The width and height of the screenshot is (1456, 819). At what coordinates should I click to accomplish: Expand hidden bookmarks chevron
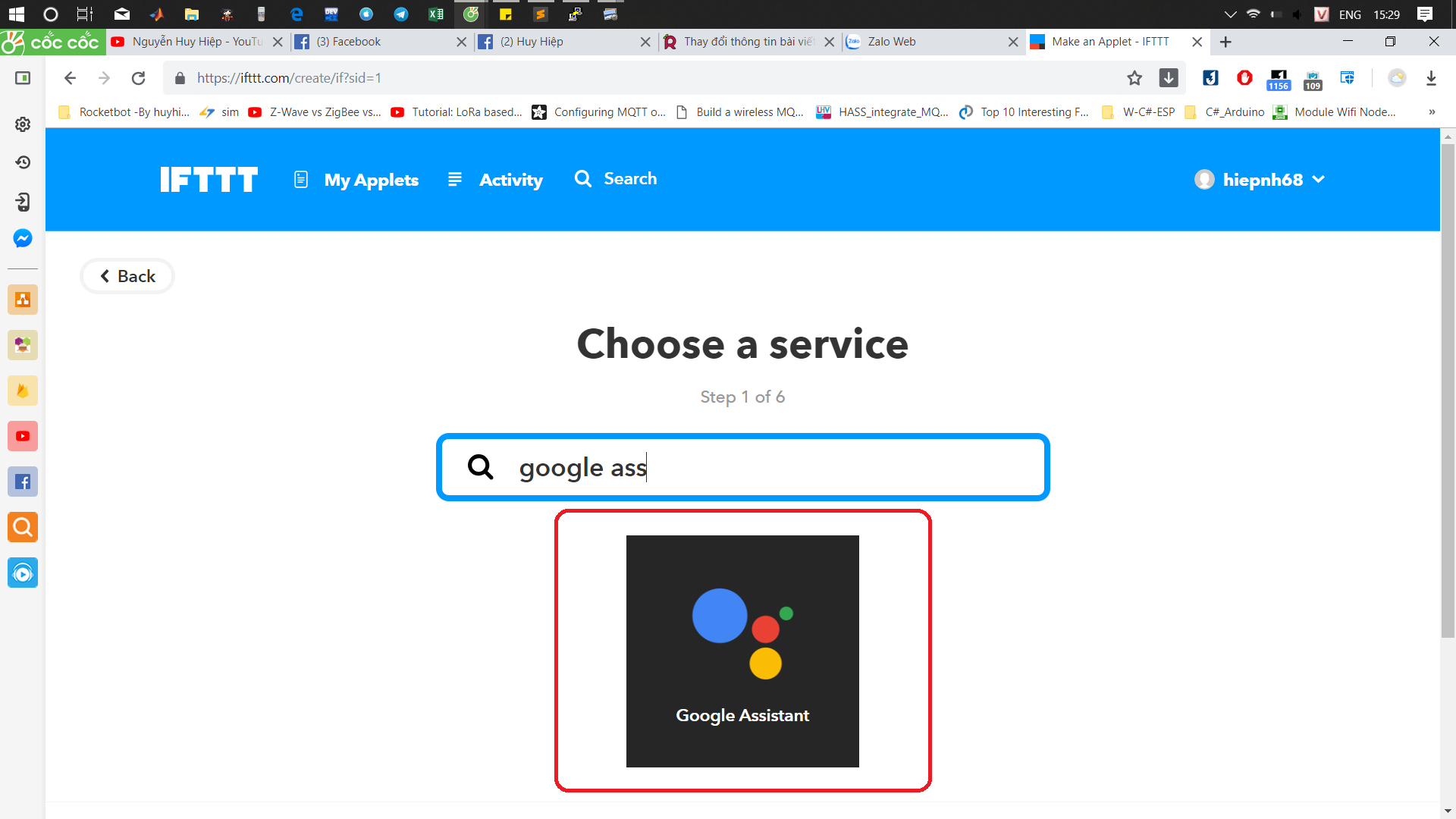click(x=1432, y=112)
